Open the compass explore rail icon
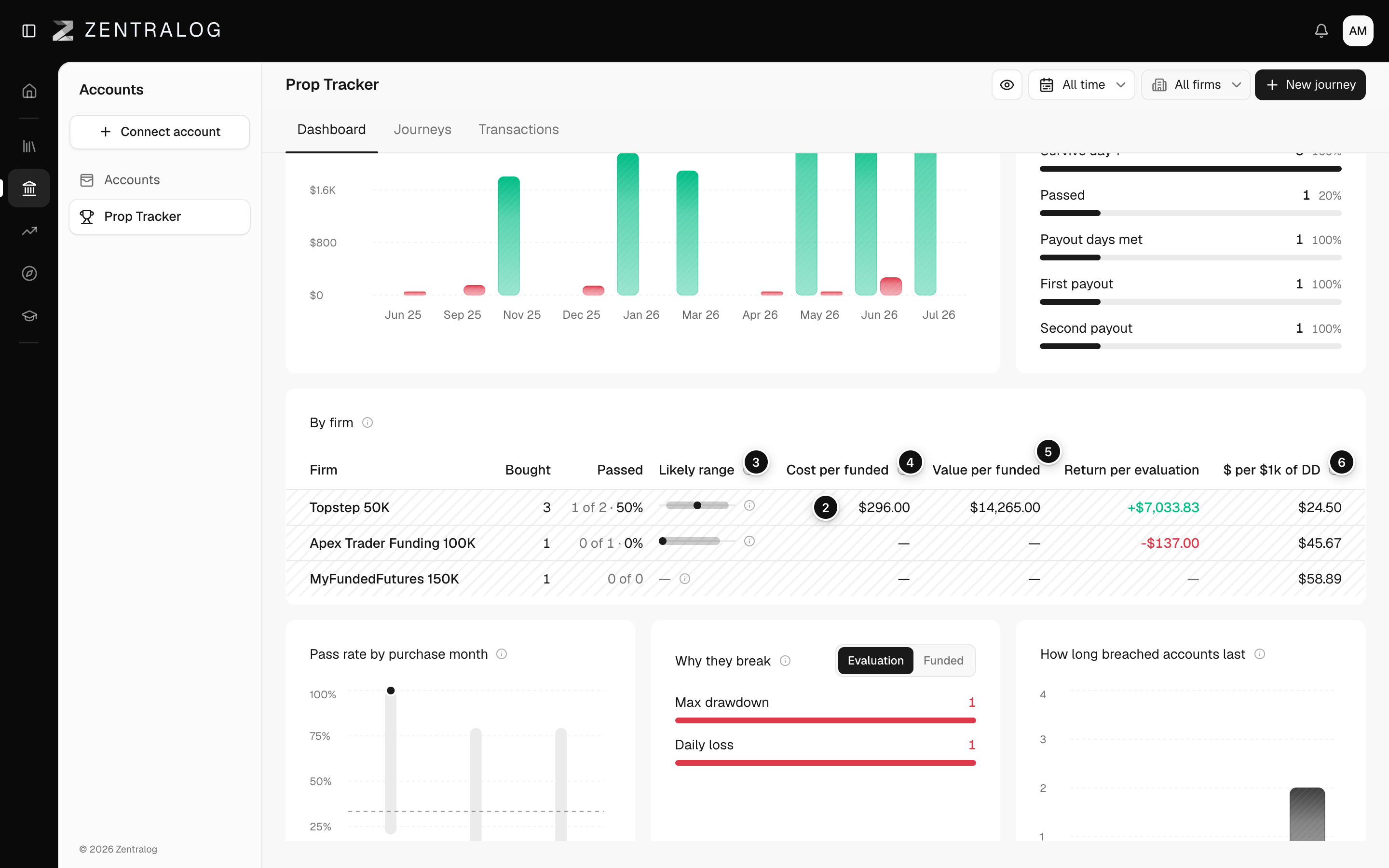The height and width of the screenshot is (868, 1389). pos(29,273)
